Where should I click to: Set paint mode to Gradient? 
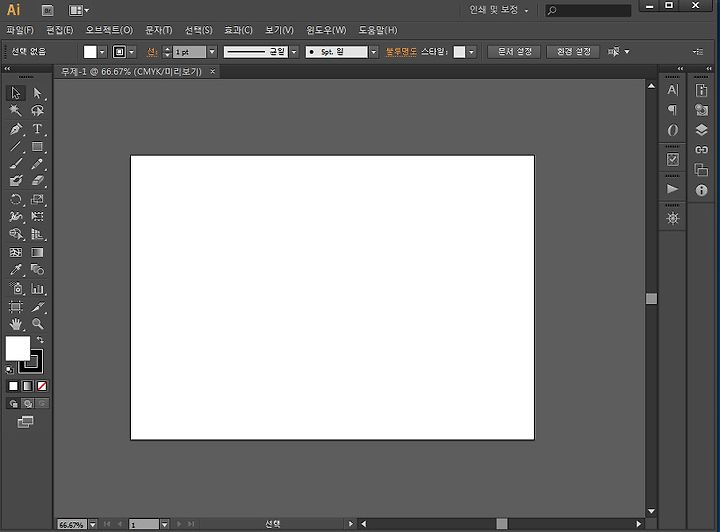click(28, 386)
